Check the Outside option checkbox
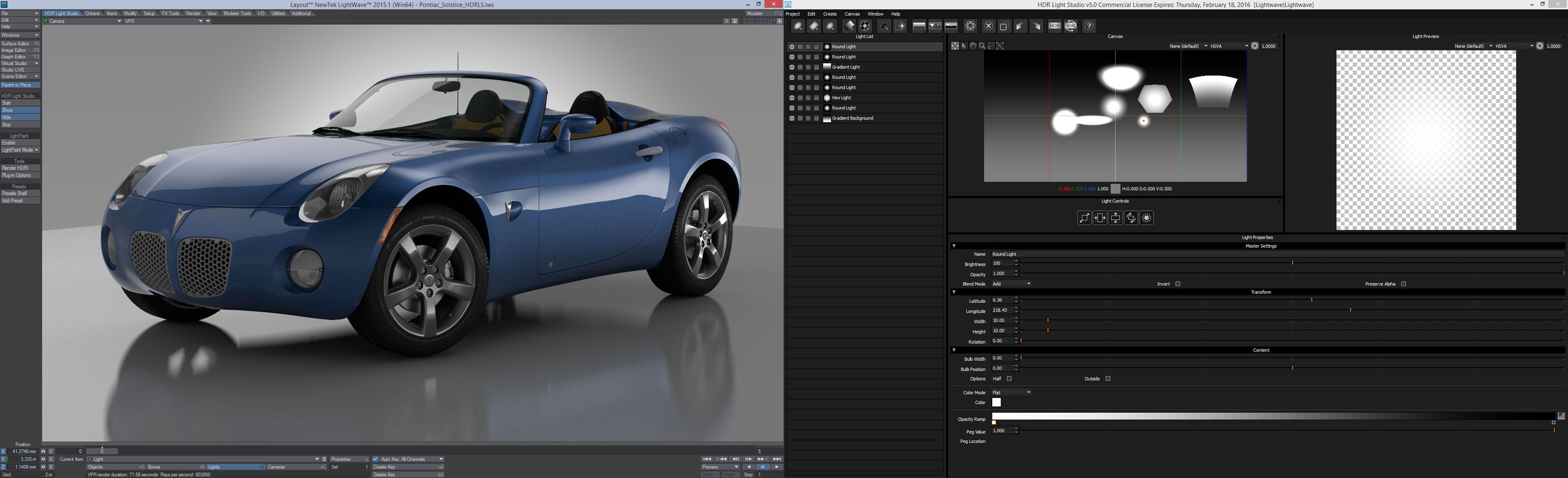The image size is (1568, 478). click(x=1108, y=379)
